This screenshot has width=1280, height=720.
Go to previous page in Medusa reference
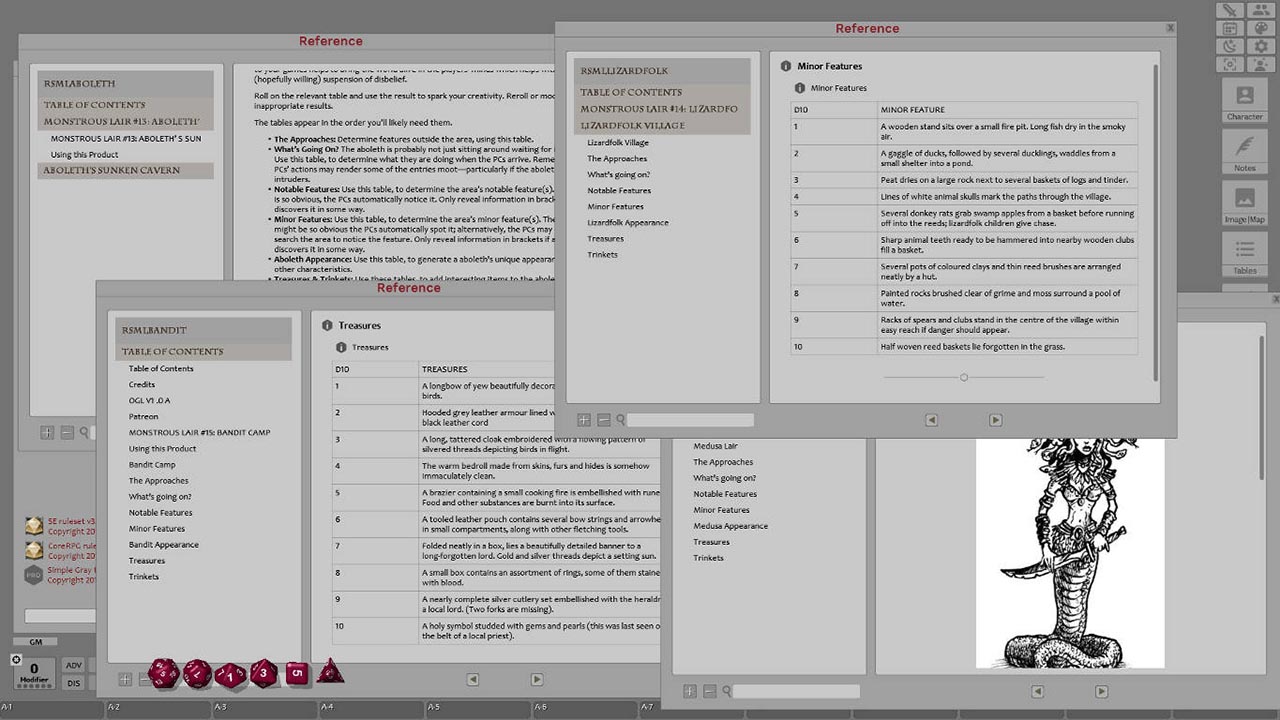[x=1037, y=691]
